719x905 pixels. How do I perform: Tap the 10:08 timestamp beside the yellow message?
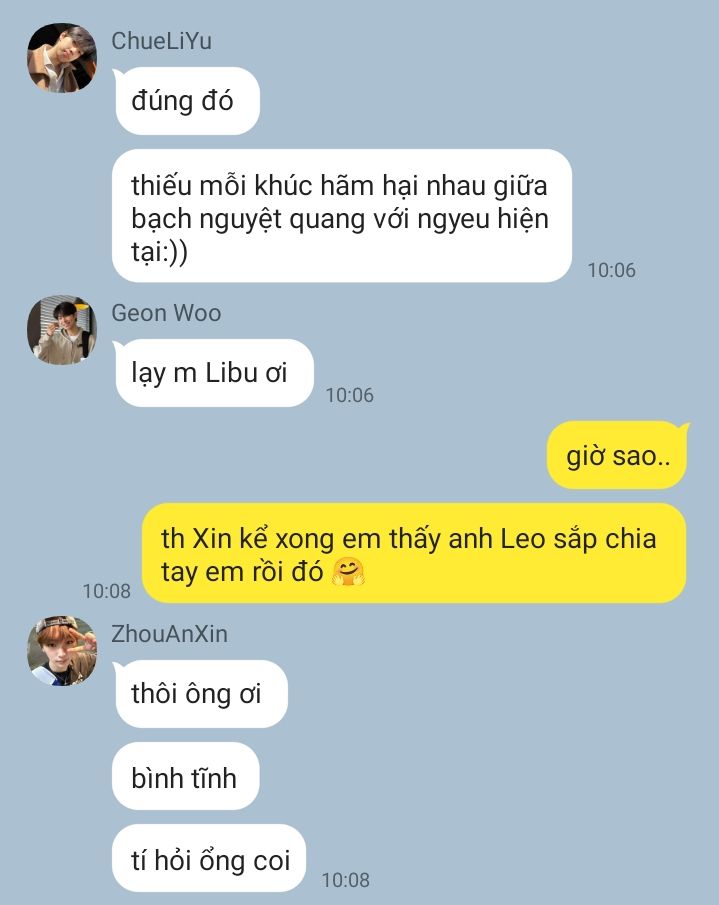tap(107, 591)
